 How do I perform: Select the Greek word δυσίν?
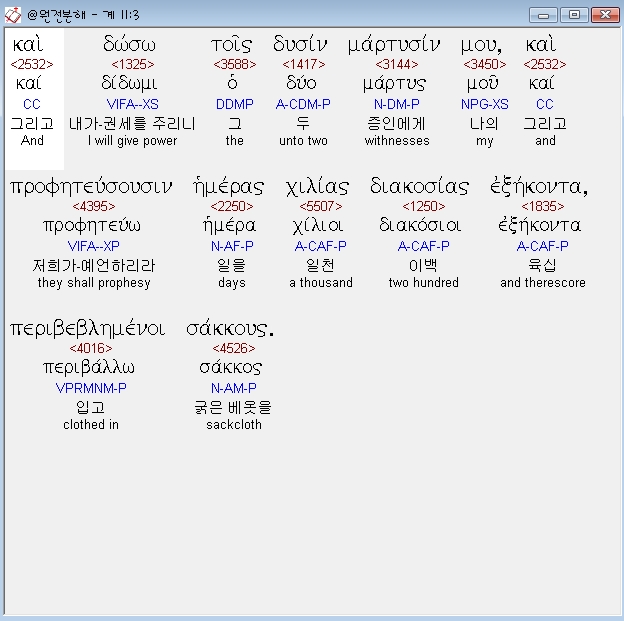coord(300,44)
